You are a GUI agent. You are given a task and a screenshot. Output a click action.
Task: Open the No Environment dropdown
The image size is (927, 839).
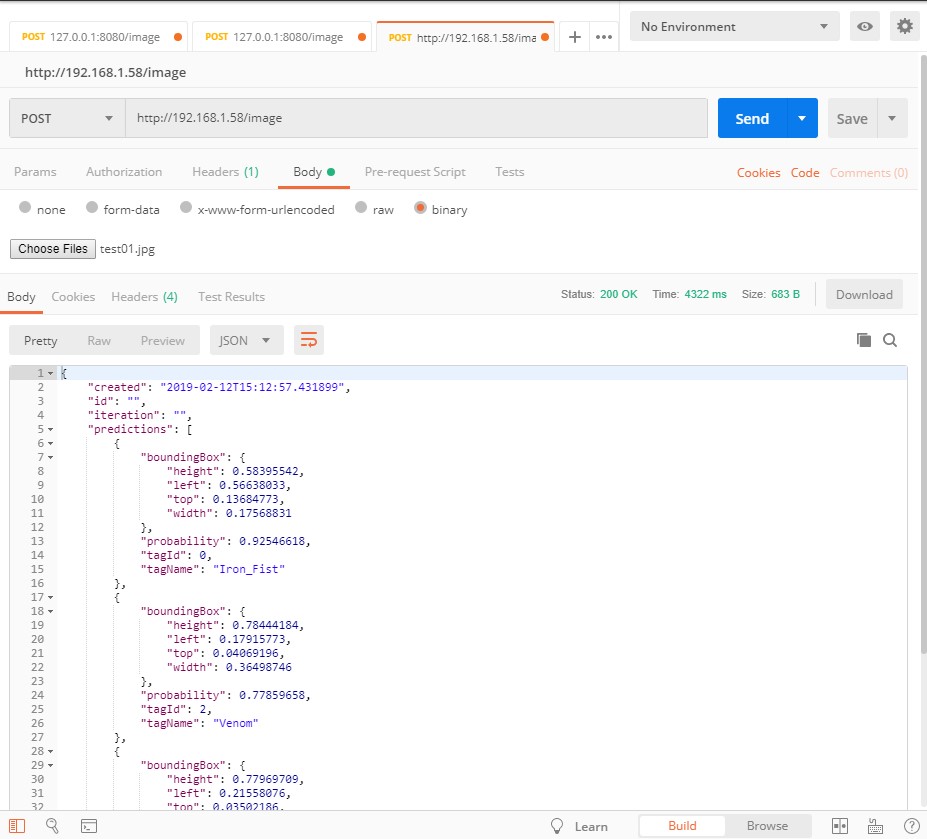coord(733,26)
